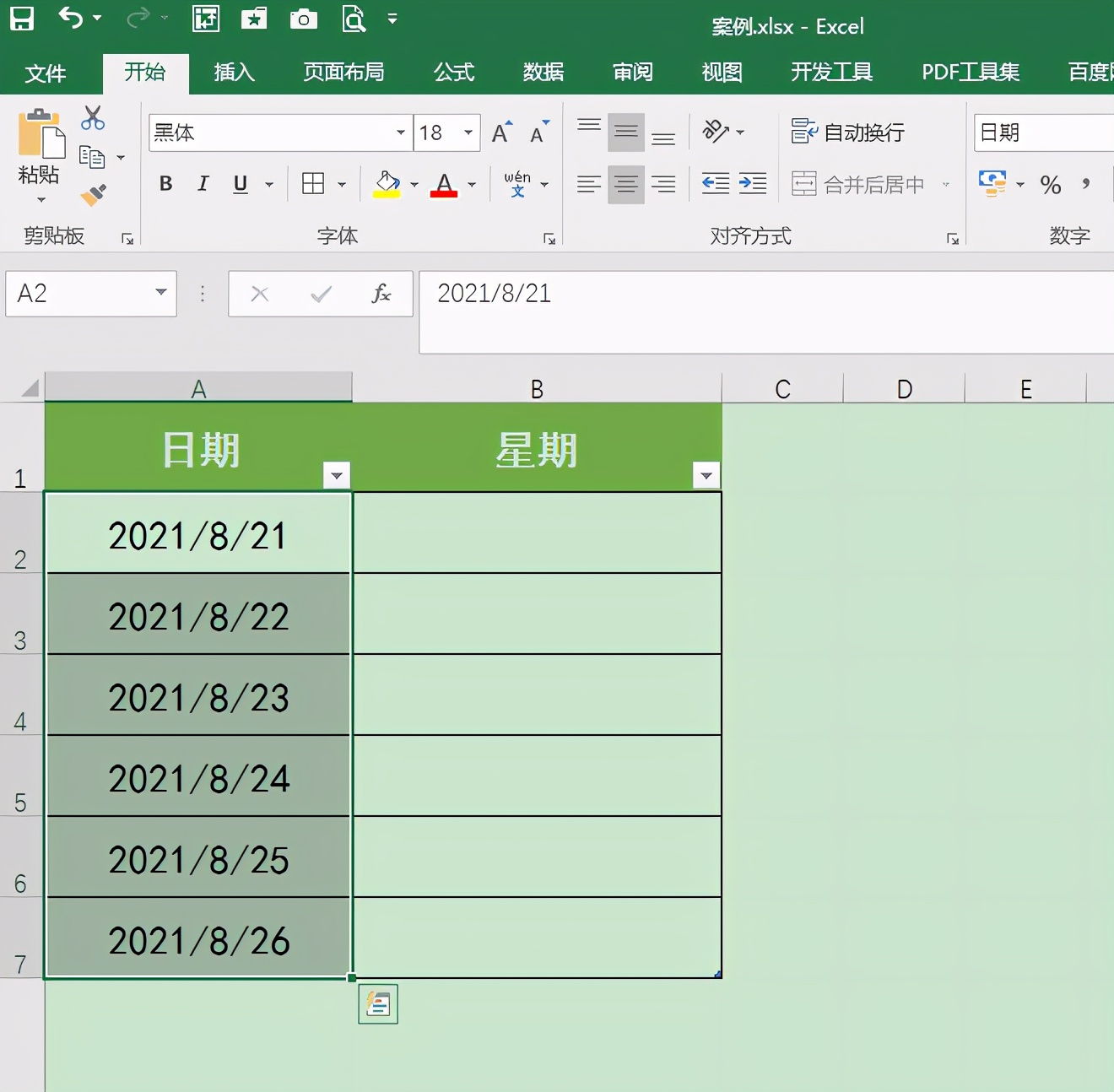Open the 文件 menu
The image size is (1114, 1092).
[x=46, y=73]
